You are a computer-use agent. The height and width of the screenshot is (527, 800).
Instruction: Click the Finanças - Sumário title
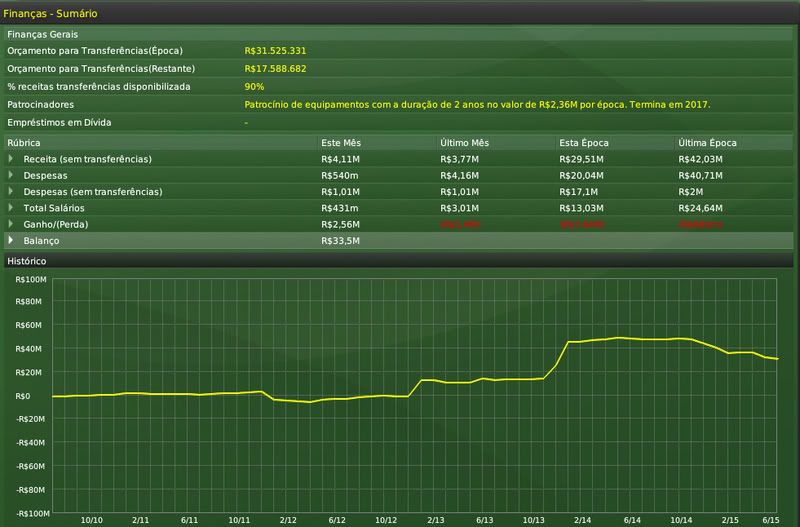(x=51, y=14)
